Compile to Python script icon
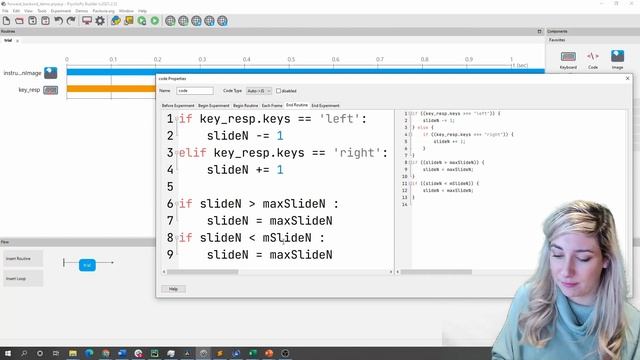 click(116, 21)
